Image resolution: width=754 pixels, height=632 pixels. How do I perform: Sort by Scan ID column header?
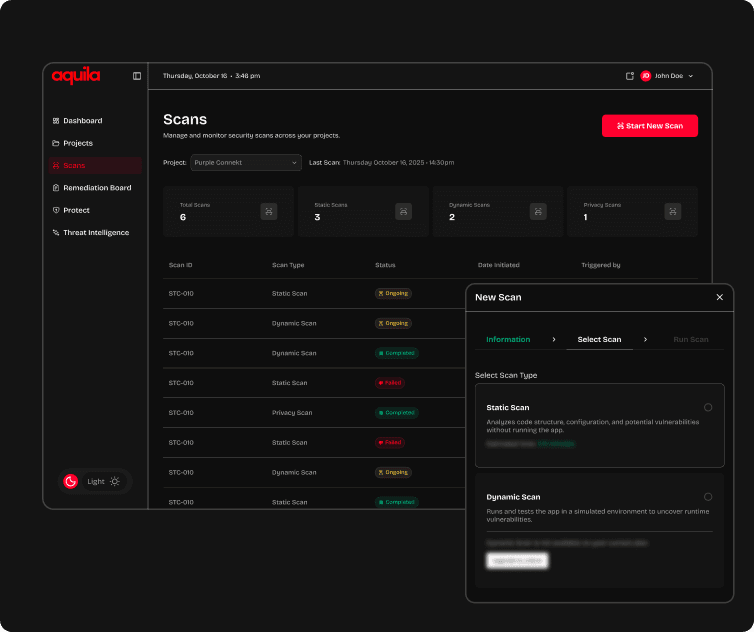tap(180, 265)
